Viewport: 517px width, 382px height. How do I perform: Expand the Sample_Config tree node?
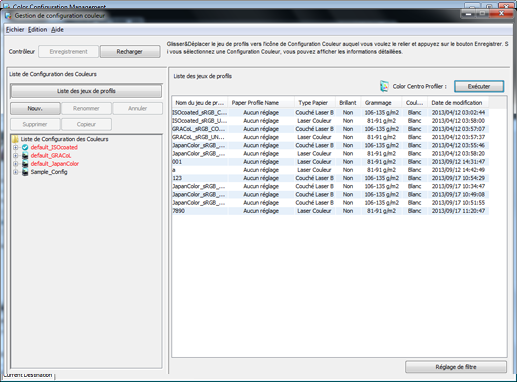pos(15,172)
